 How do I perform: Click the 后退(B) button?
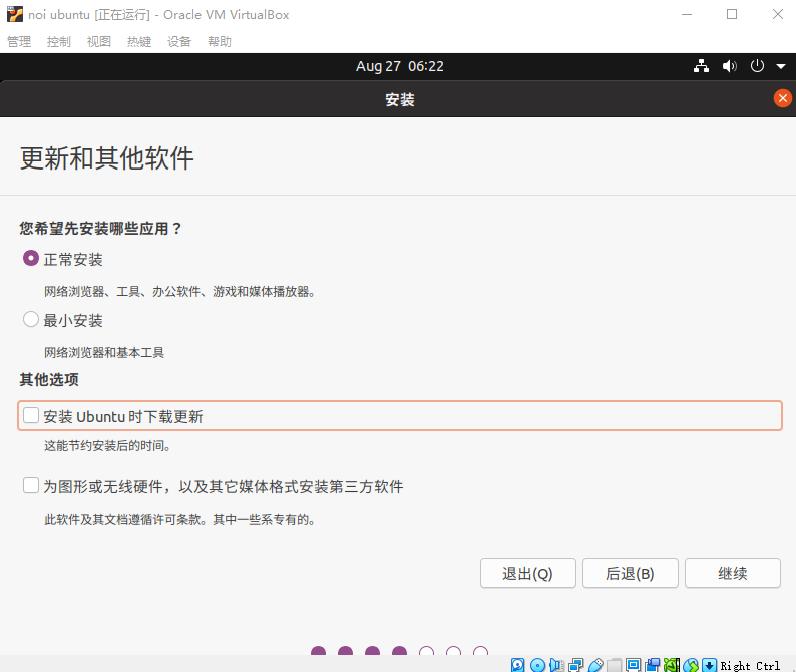(x=630, y=573)
